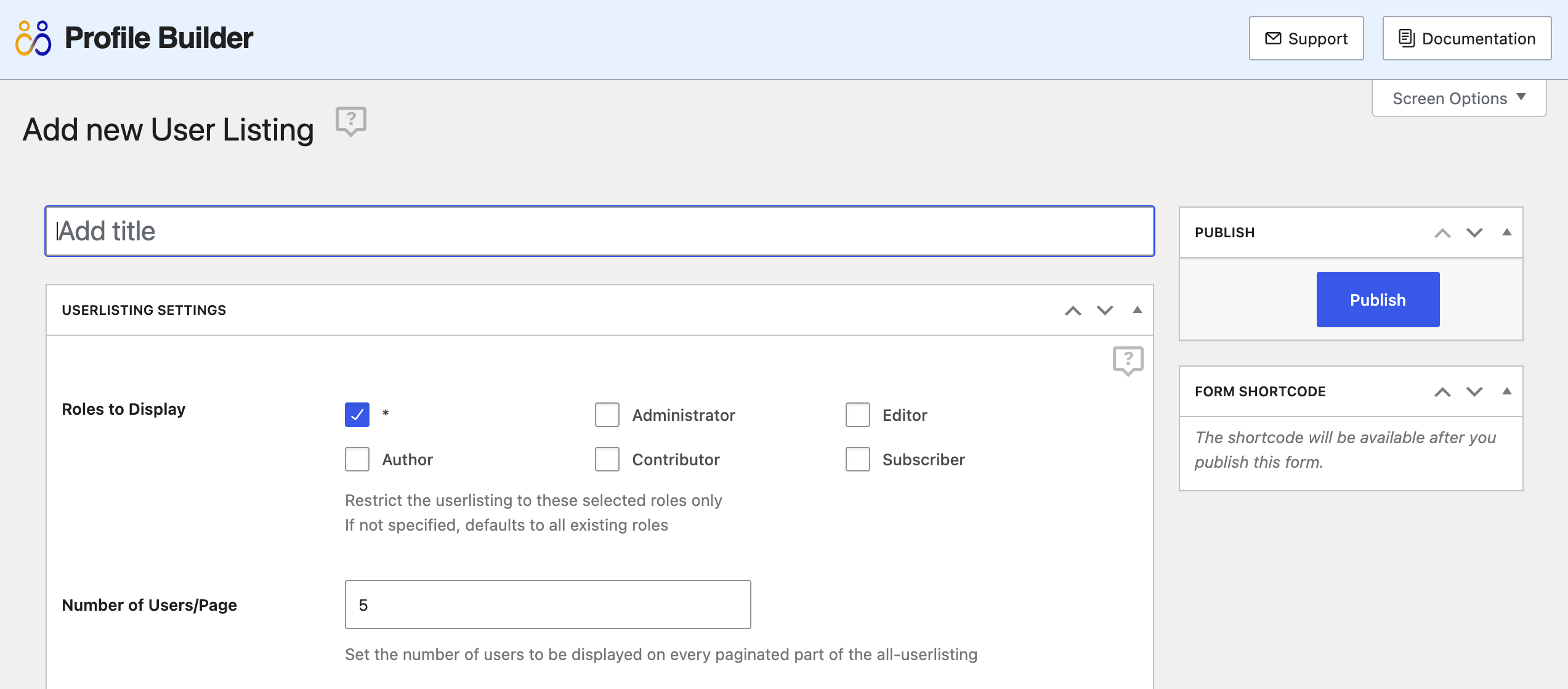Open help bubble beside Add new User Listing
Screen dimensions: 1568x689
(351, 121)
